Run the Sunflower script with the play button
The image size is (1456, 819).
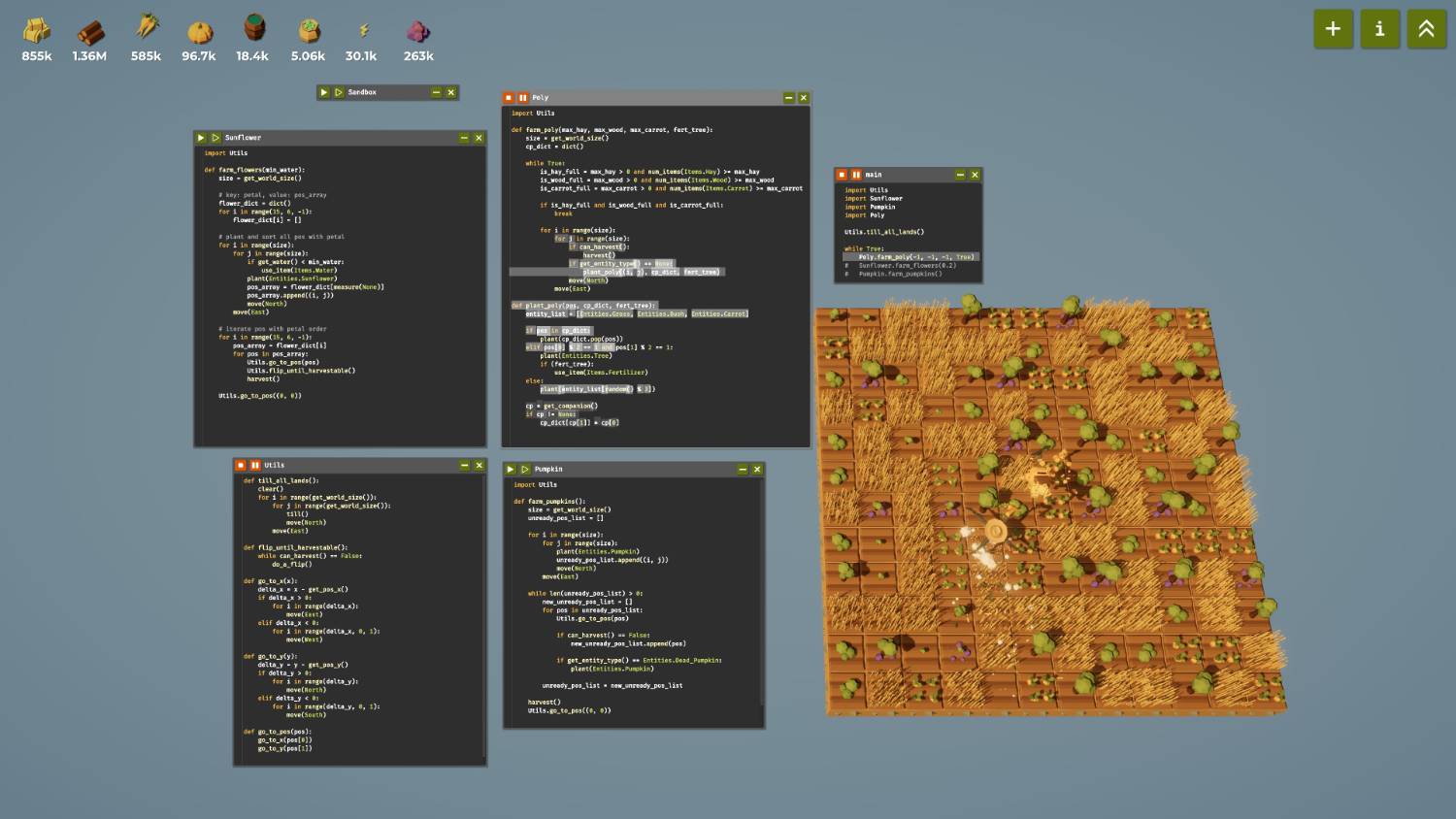click(x=201, y=138)
